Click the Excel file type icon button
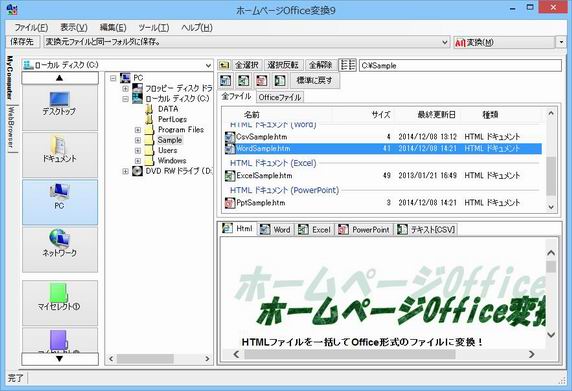The width and height of the screenshot is (572, 391). (243, 81)
